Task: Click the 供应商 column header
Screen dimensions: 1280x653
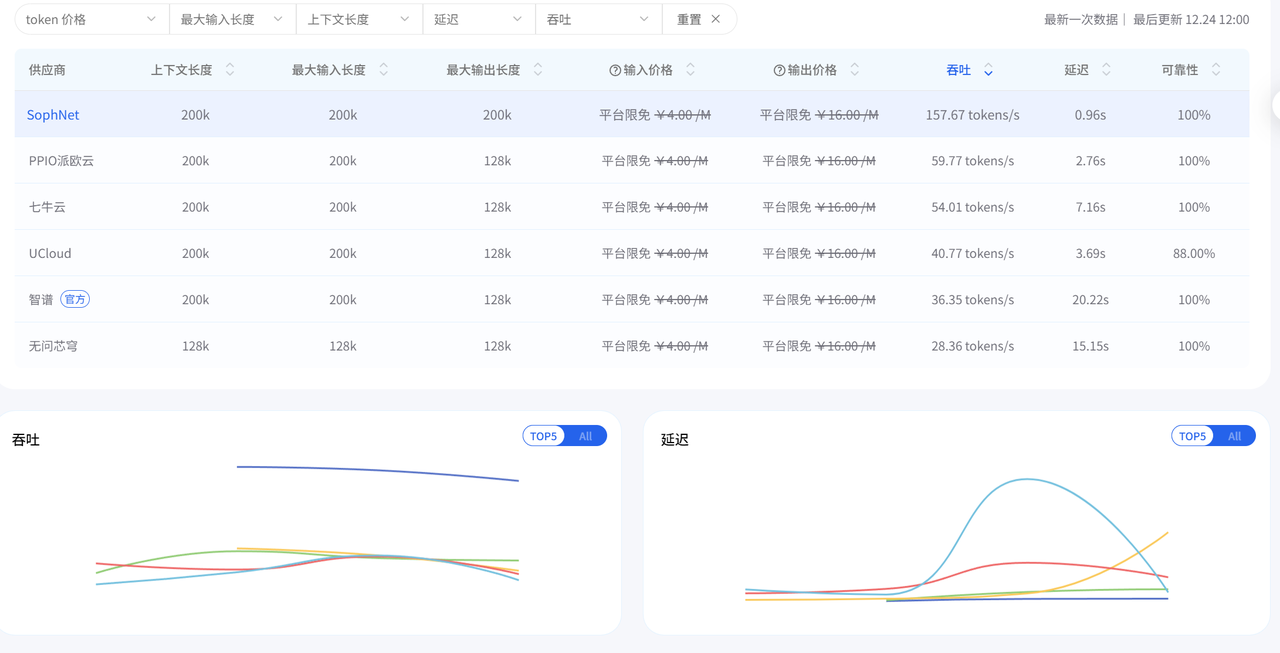Action: pos(47,70)
